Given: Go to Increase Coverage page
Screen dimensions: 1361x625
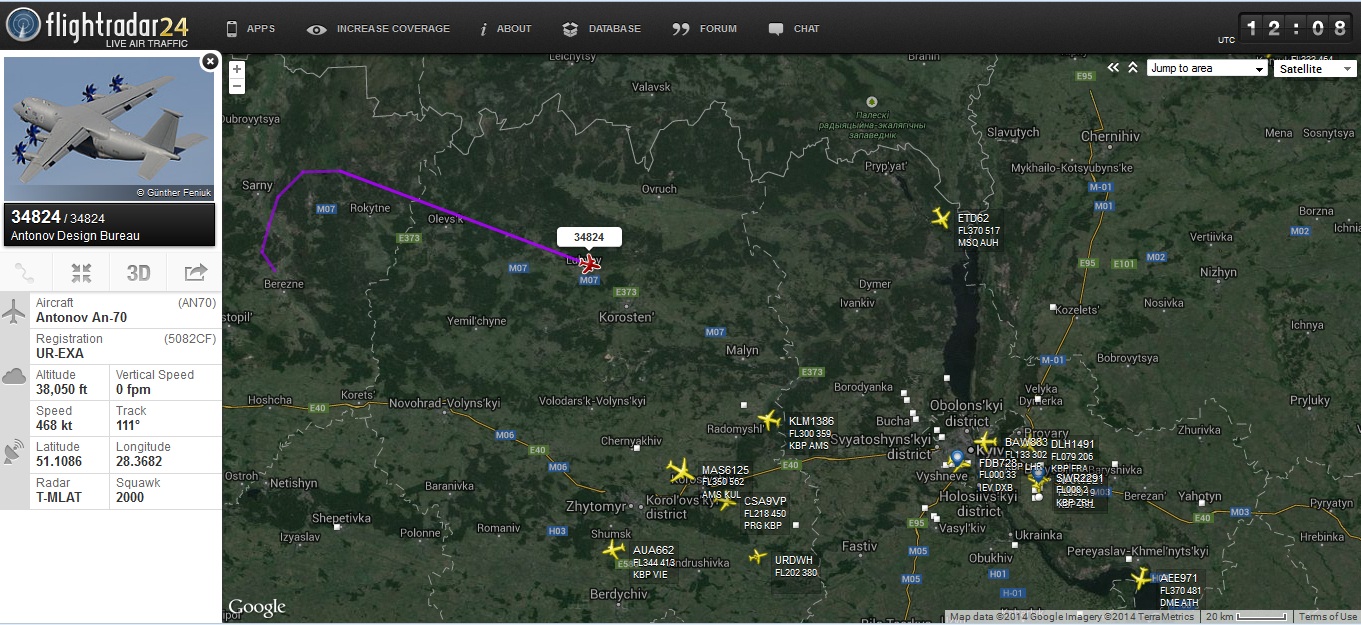Looking at the screenshot, I should tap(378, 29).
